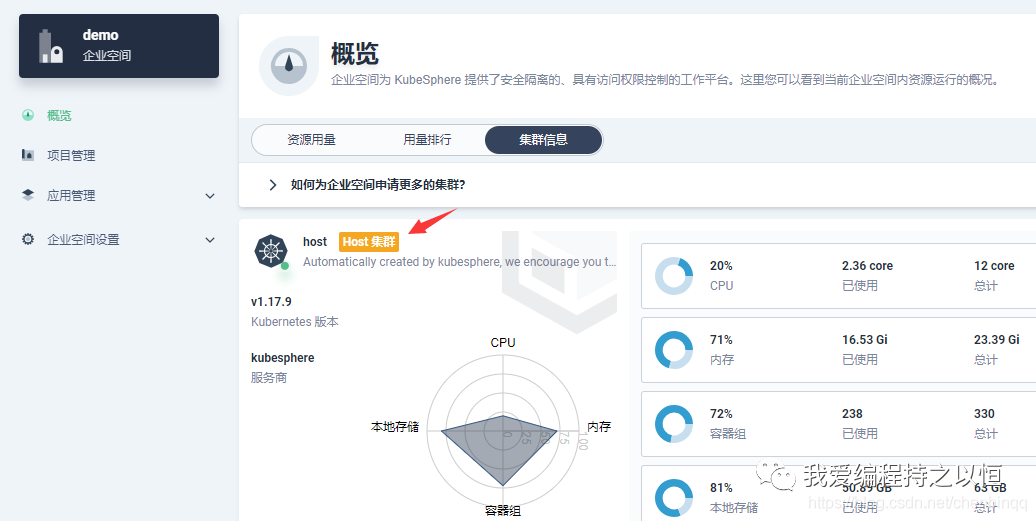Click the cluster description text
This screenshot has width=1036, height=521.
click(461, 262)
